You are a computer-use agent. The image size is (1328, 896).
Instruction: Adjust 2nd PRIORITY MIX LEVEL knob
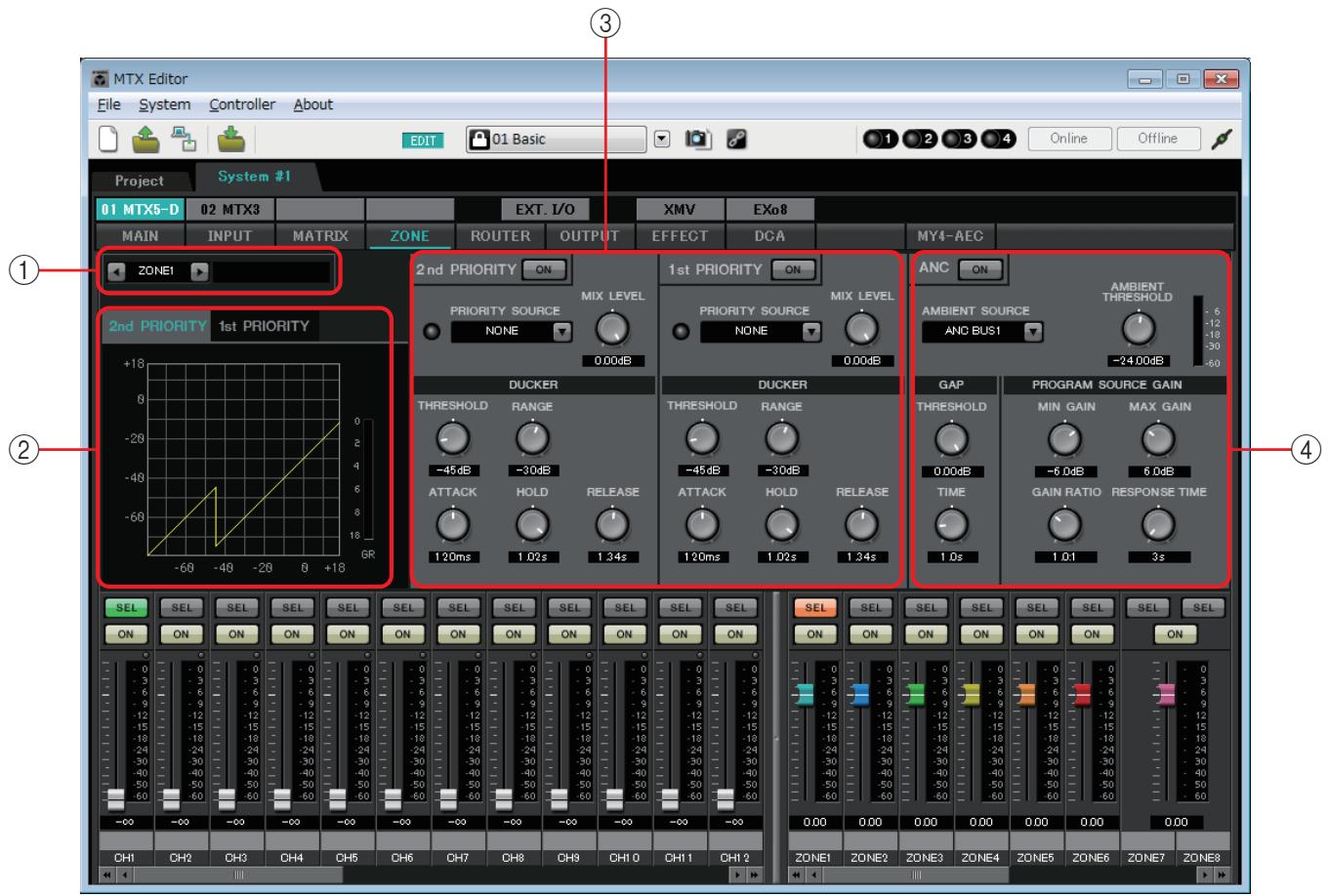[612, 330]
